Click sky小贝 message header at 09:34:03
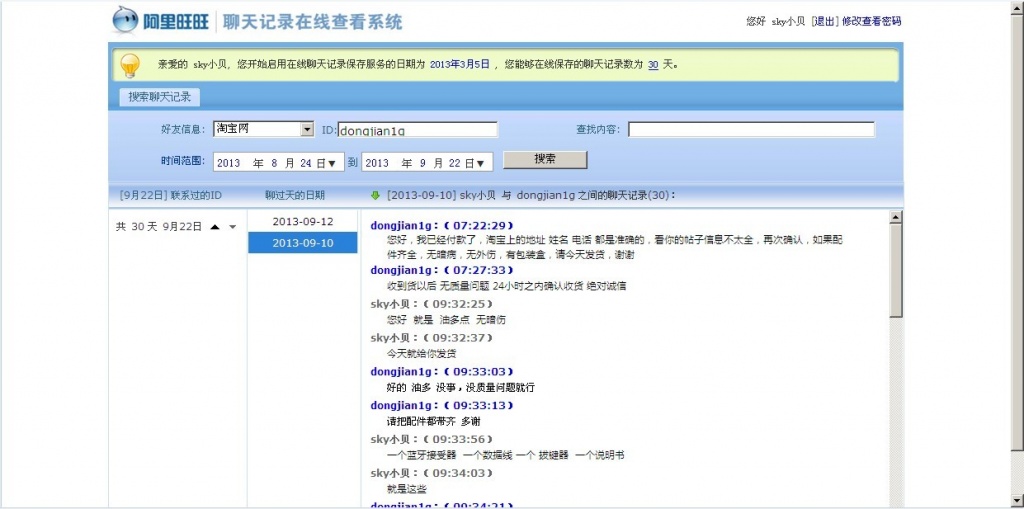 pyautogui.click(x=432, y=473)
